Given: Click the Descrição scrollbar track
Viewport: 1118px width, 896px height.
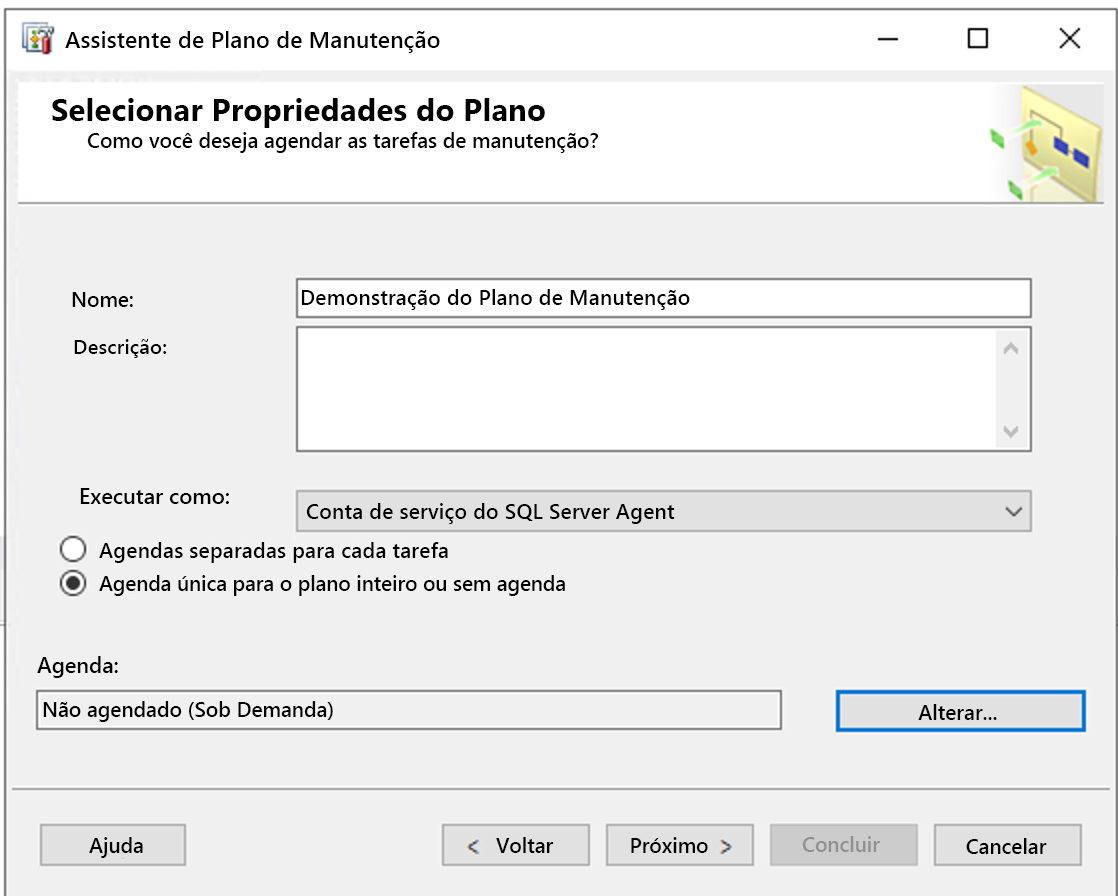Looking at the screenshot, I should tap(1013, 388).
